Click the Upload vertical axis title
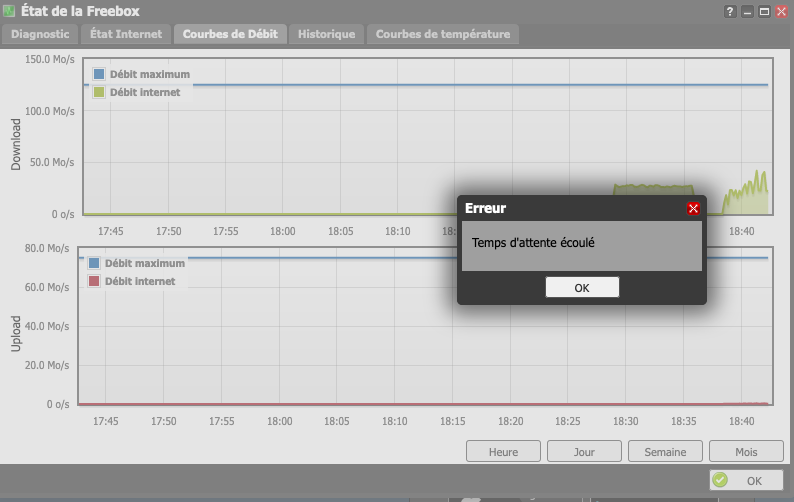 (x=16, y=333)
